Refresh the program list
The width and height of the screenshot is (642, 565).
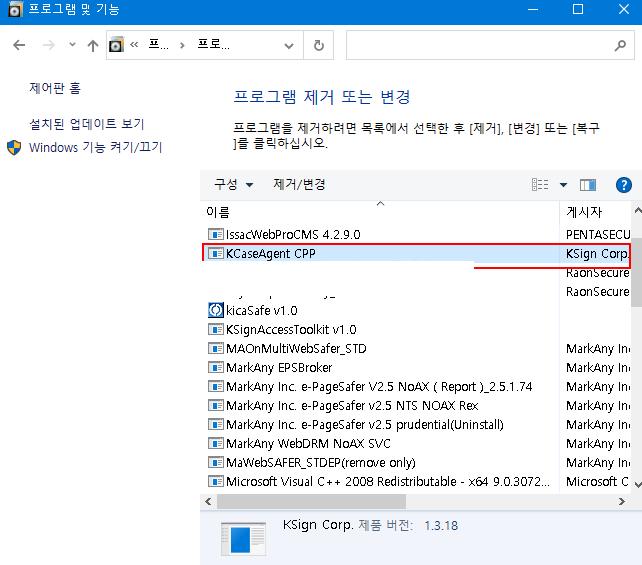[319, 45]
